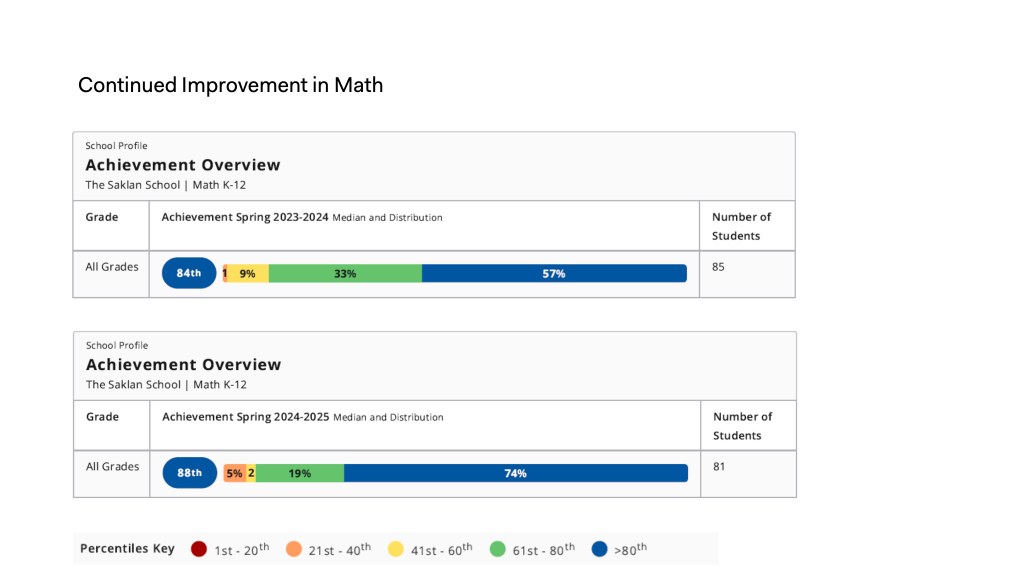
Task: Click the 84th median percentile badge
Action: pos(189,273)
